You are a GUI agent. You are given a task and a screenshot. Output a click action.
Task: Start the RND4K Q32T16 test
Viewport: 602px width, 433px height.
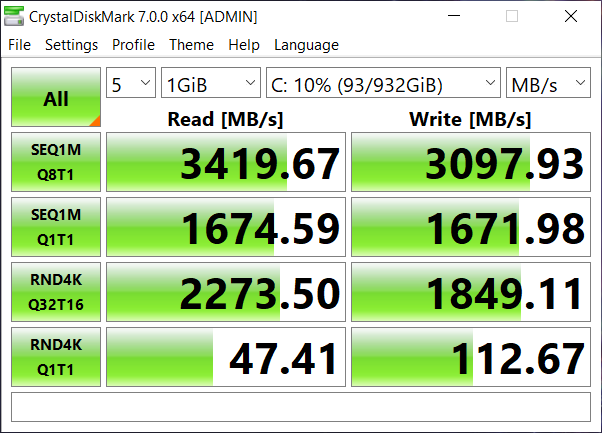tap(56, 292)
